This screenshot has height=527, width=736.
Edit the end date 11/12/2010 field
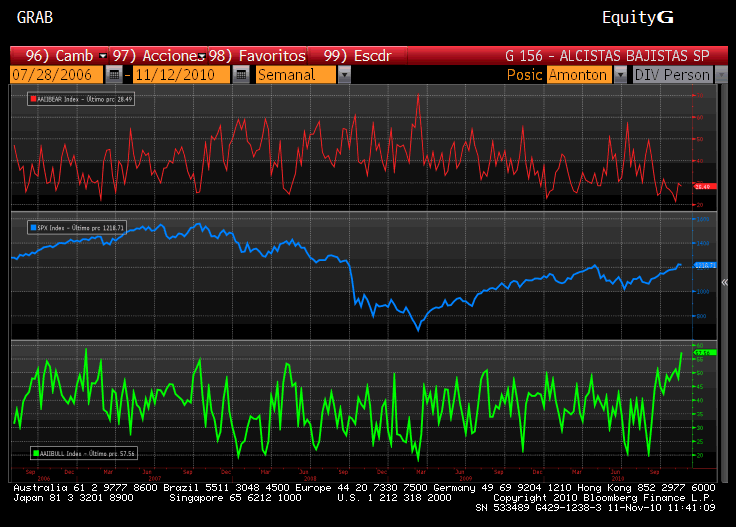pyautogui.click(x=181, y=75)
